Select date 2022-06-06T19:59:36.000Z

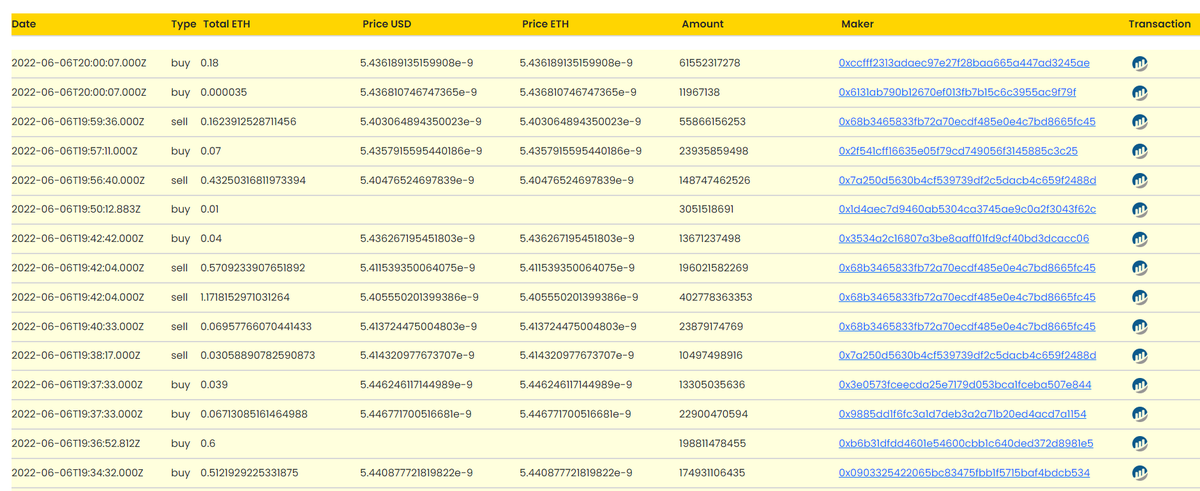[78, 122]
